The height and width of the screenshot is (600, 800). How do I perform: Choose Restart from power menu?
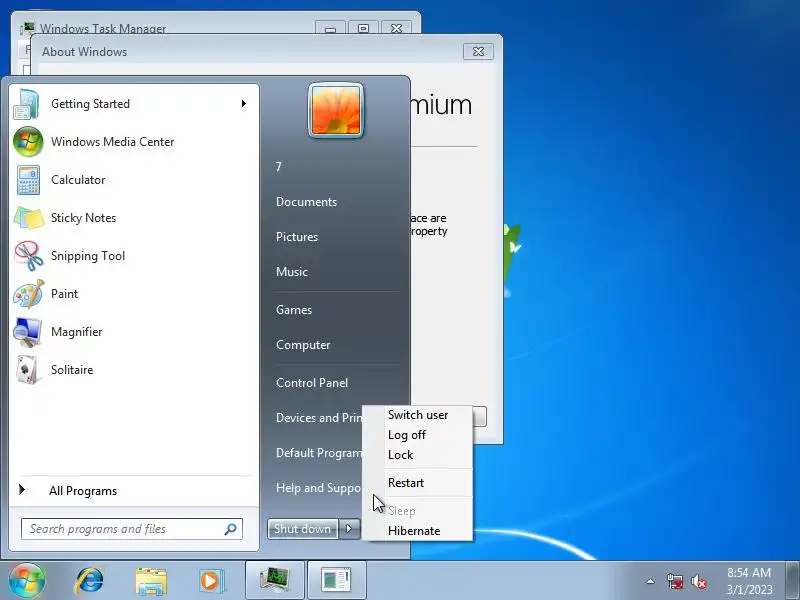(417, 483)
